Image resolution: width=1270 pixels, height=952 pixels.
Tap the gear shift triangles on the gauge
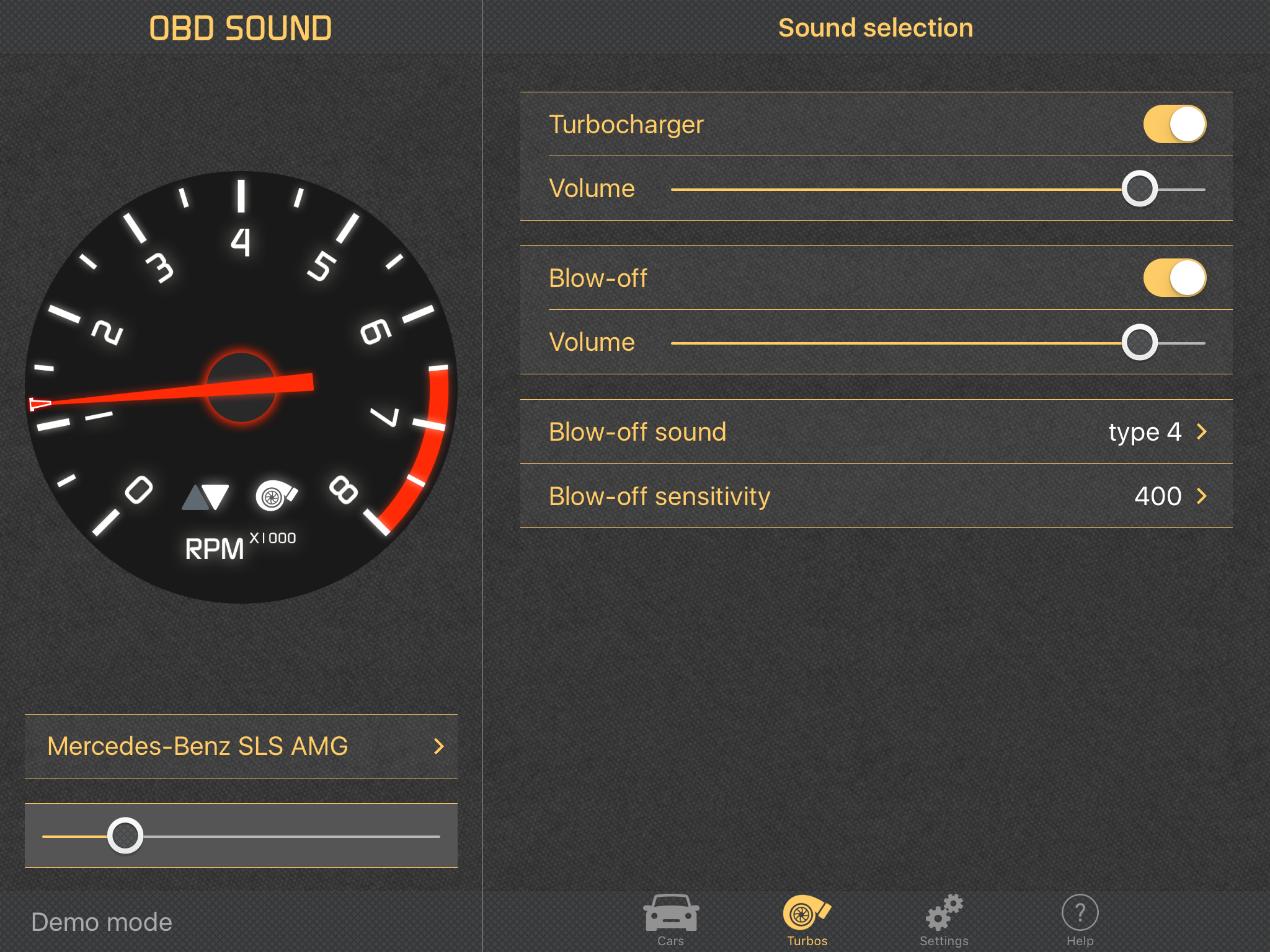[x=206, y=497]
